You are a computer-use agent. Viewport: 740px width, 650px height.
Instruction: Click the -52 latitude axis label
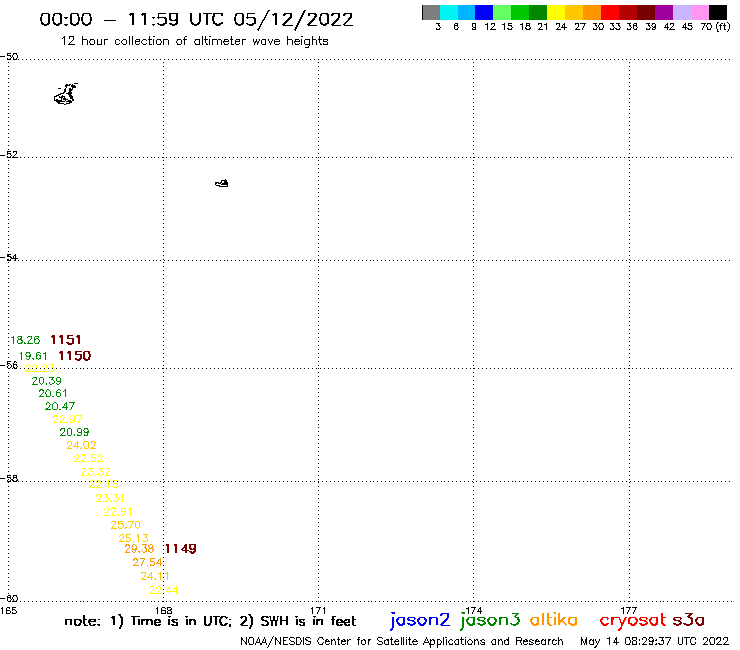pos(9,154)
